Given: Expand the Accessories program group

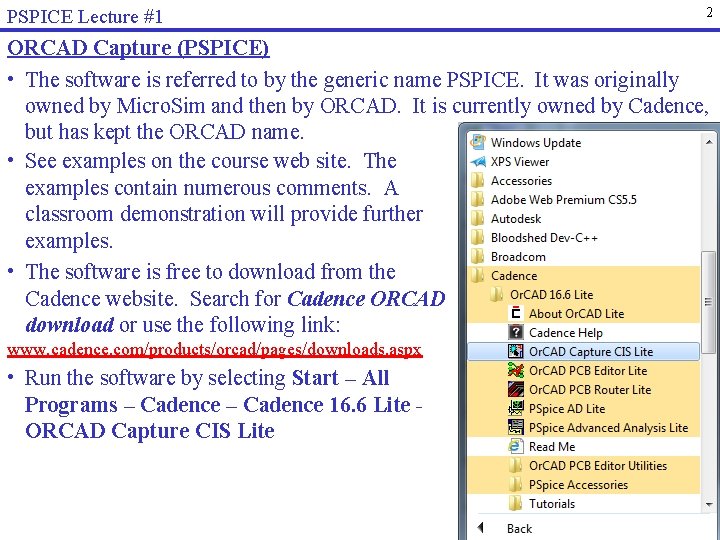Looking at the screenshot, I should [584, 180].
